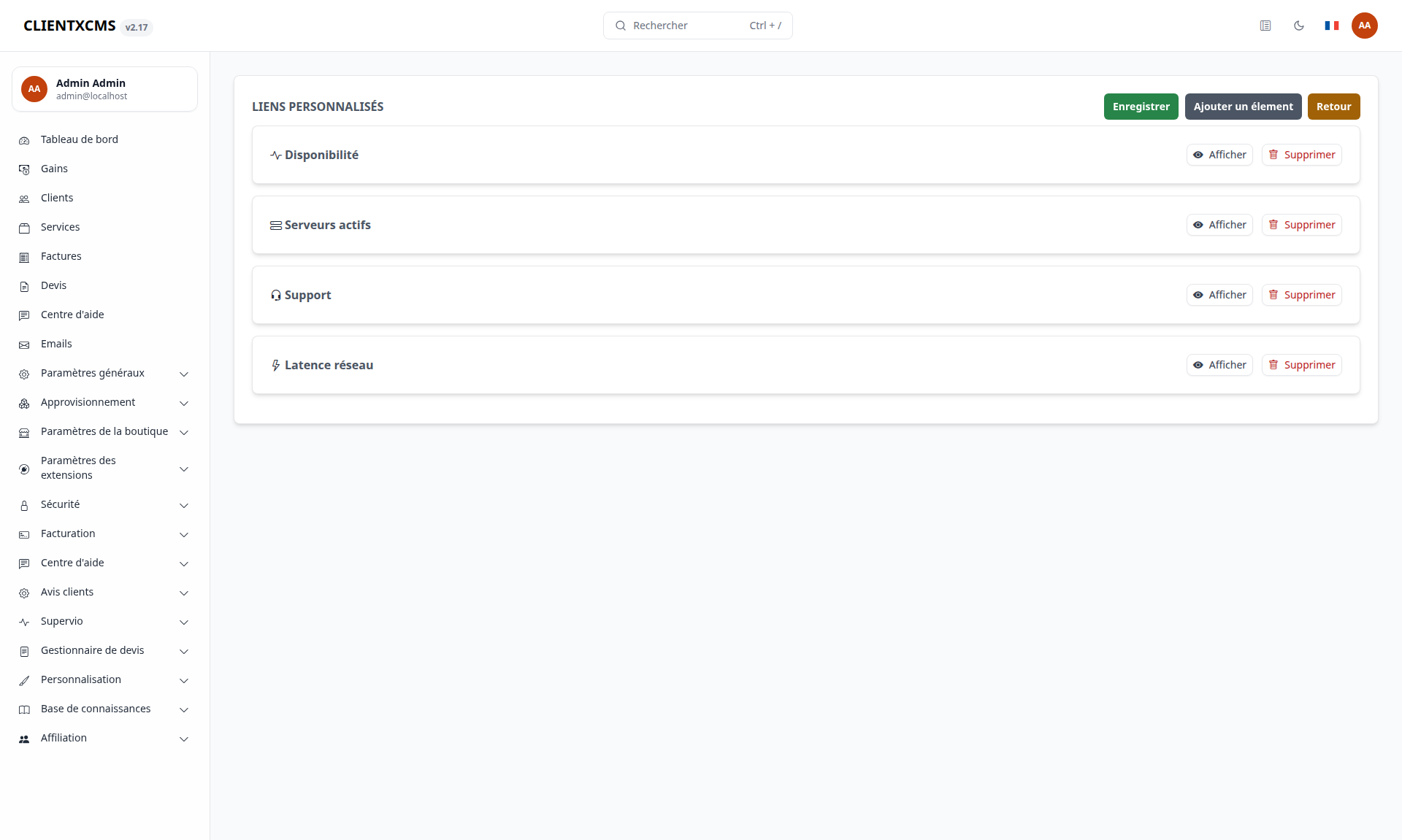Viewport: 1402px width, 840px height.
Task: Delete the Disponibilité link with Supprimer
Action: pos(1301,155)
